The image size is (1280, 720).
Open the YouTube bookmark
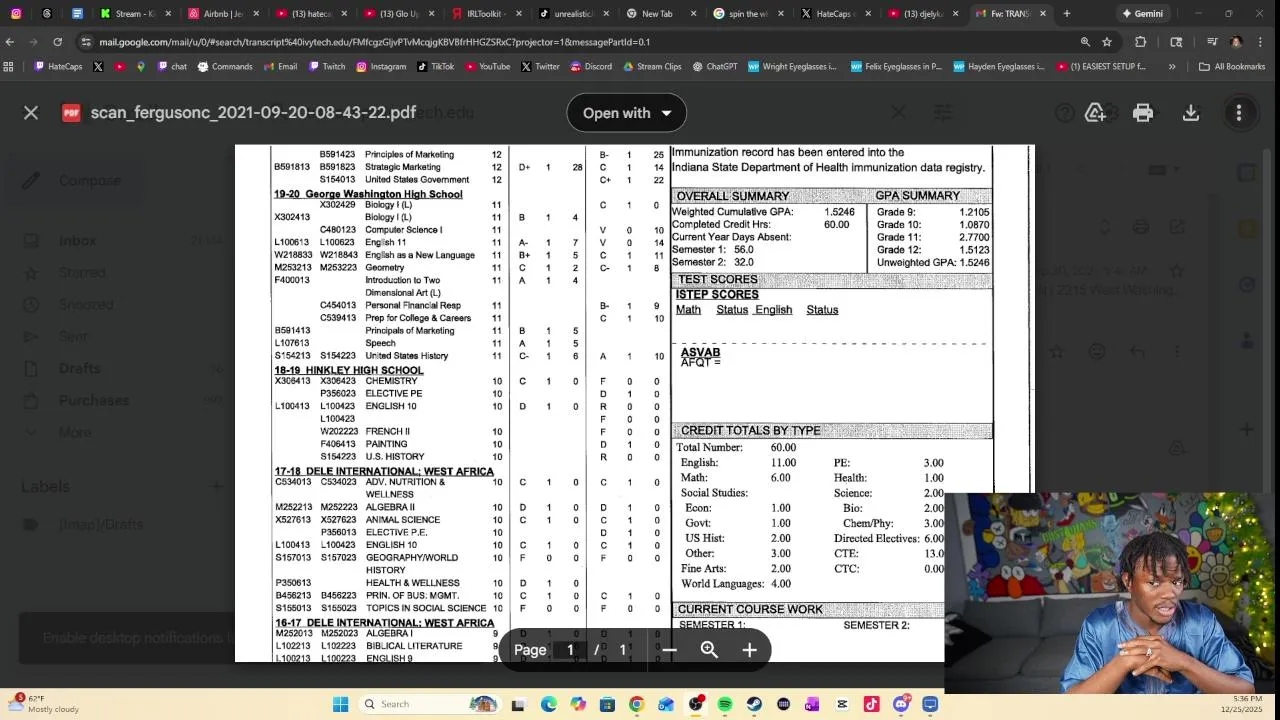pyautogui.click(x=487, y=67)
